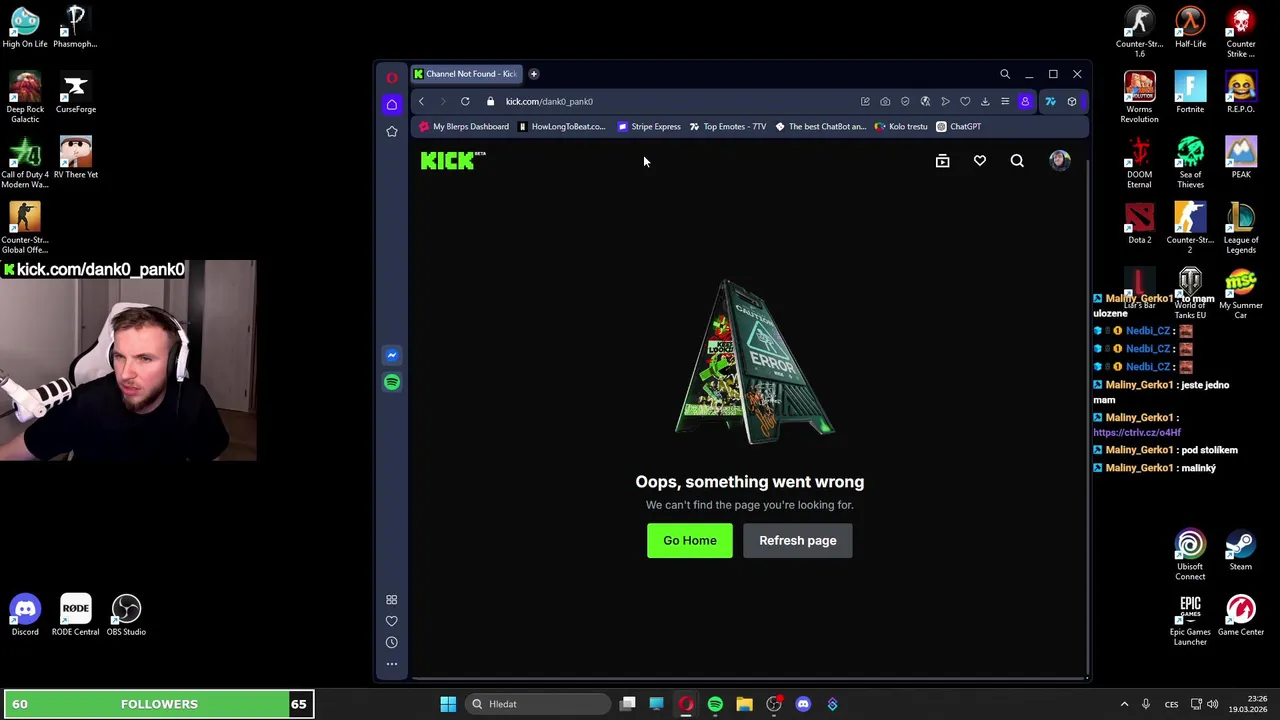Open the downloads icon in Opera toolbar

tap(985, 101)
